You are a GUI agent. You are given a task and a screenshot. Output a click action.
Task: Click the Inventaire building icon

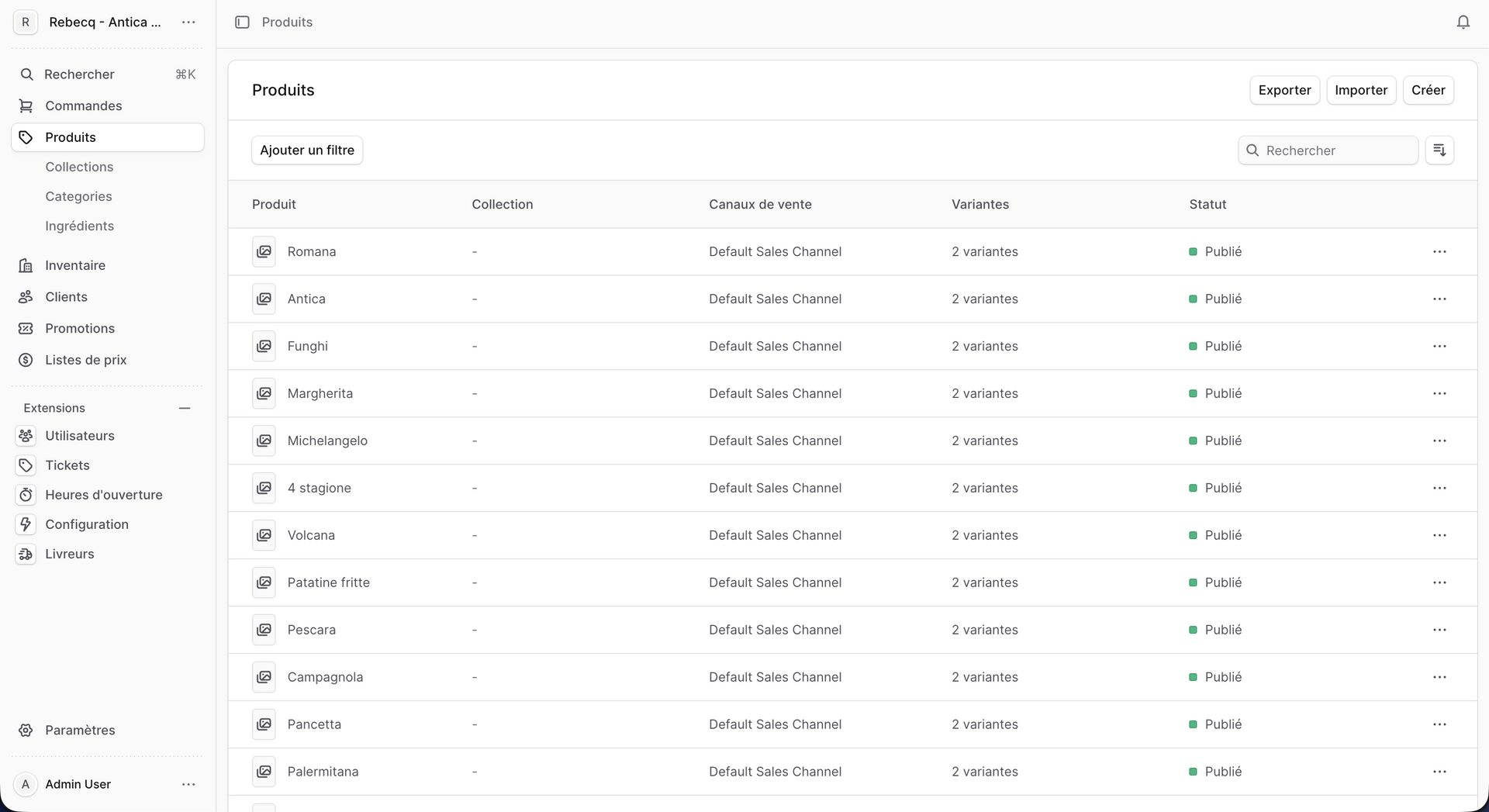pyautogui.click(x=26, y=265)
